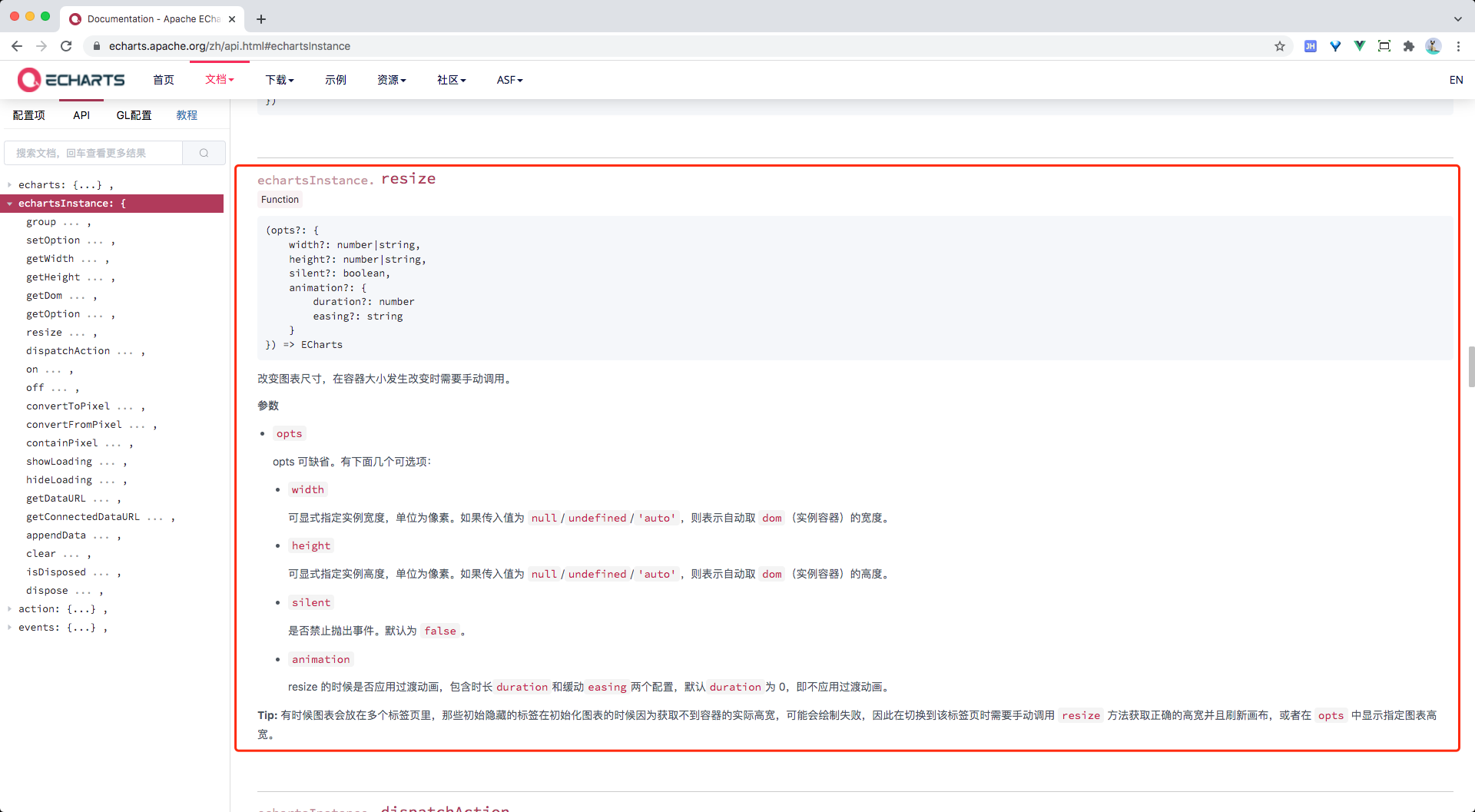Open the JH browser extension
Screen dimensions: 1475x812
(x=1311, y=46)
